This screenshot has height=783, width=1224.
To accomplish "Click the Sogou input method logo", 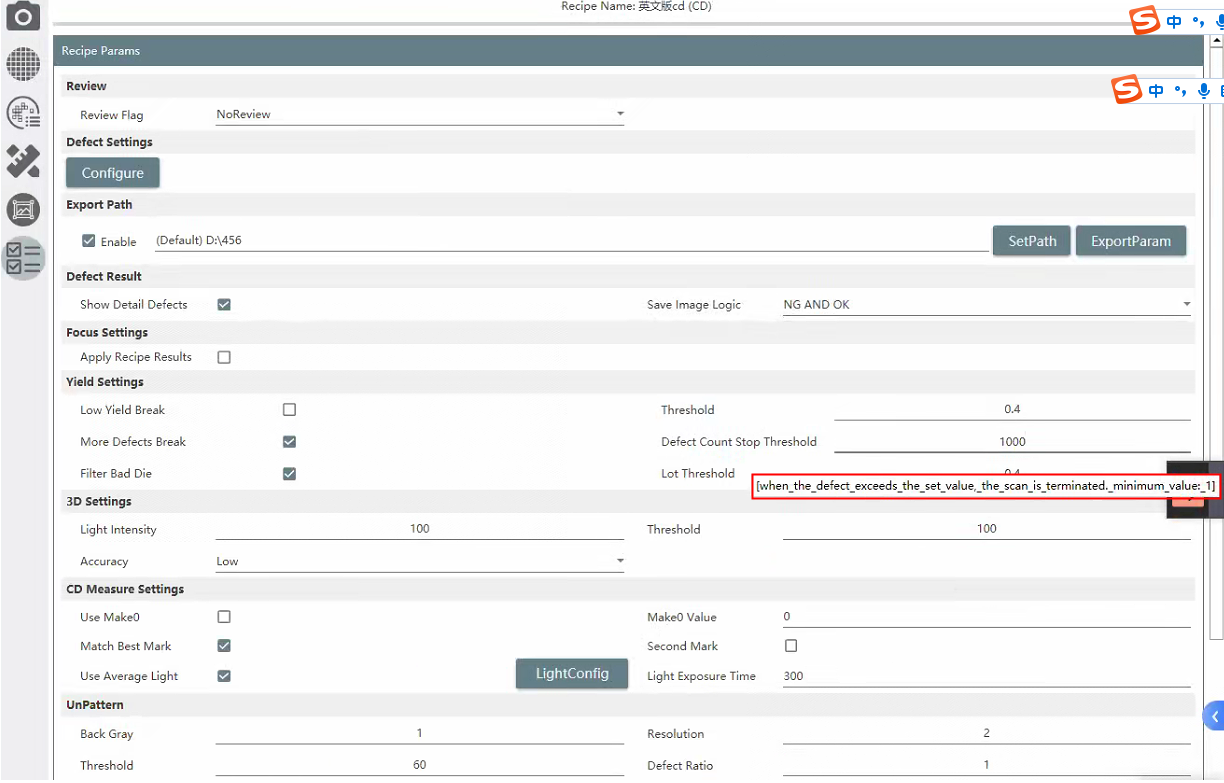I will pyautogui.click(x=1145, y=21).
